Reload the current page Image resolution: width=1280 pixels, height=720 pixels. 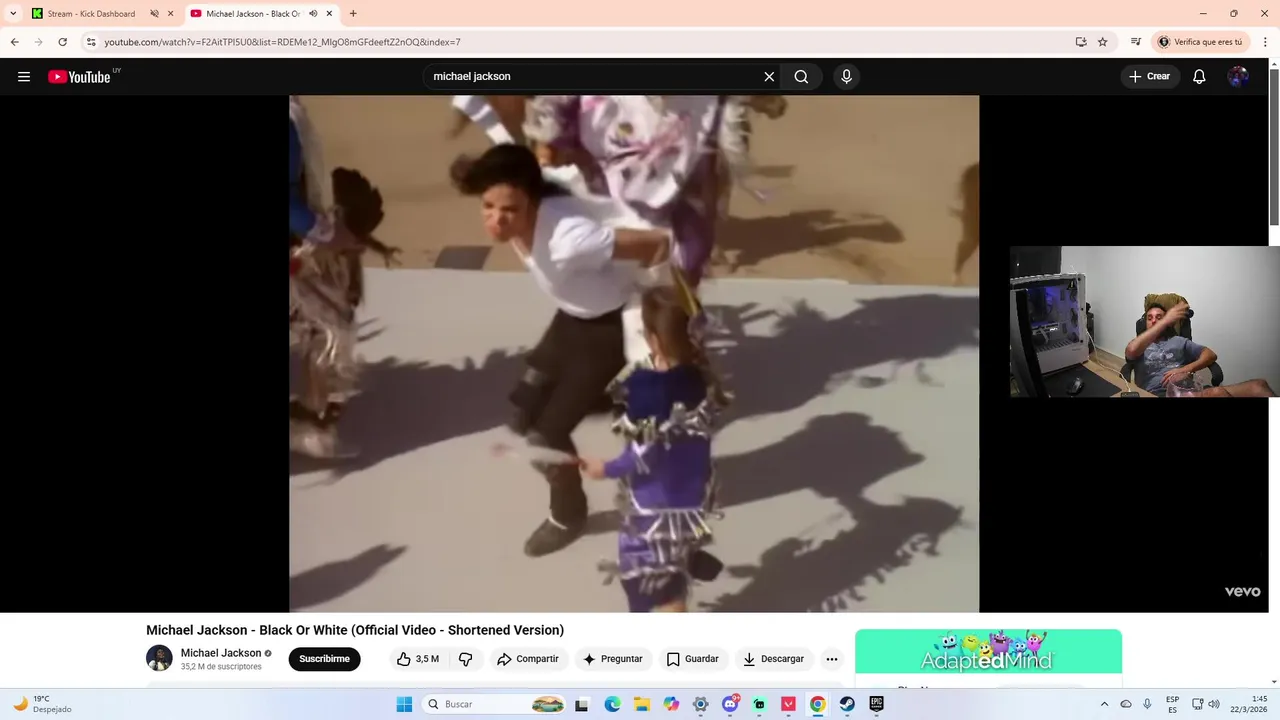coord(63,42)
